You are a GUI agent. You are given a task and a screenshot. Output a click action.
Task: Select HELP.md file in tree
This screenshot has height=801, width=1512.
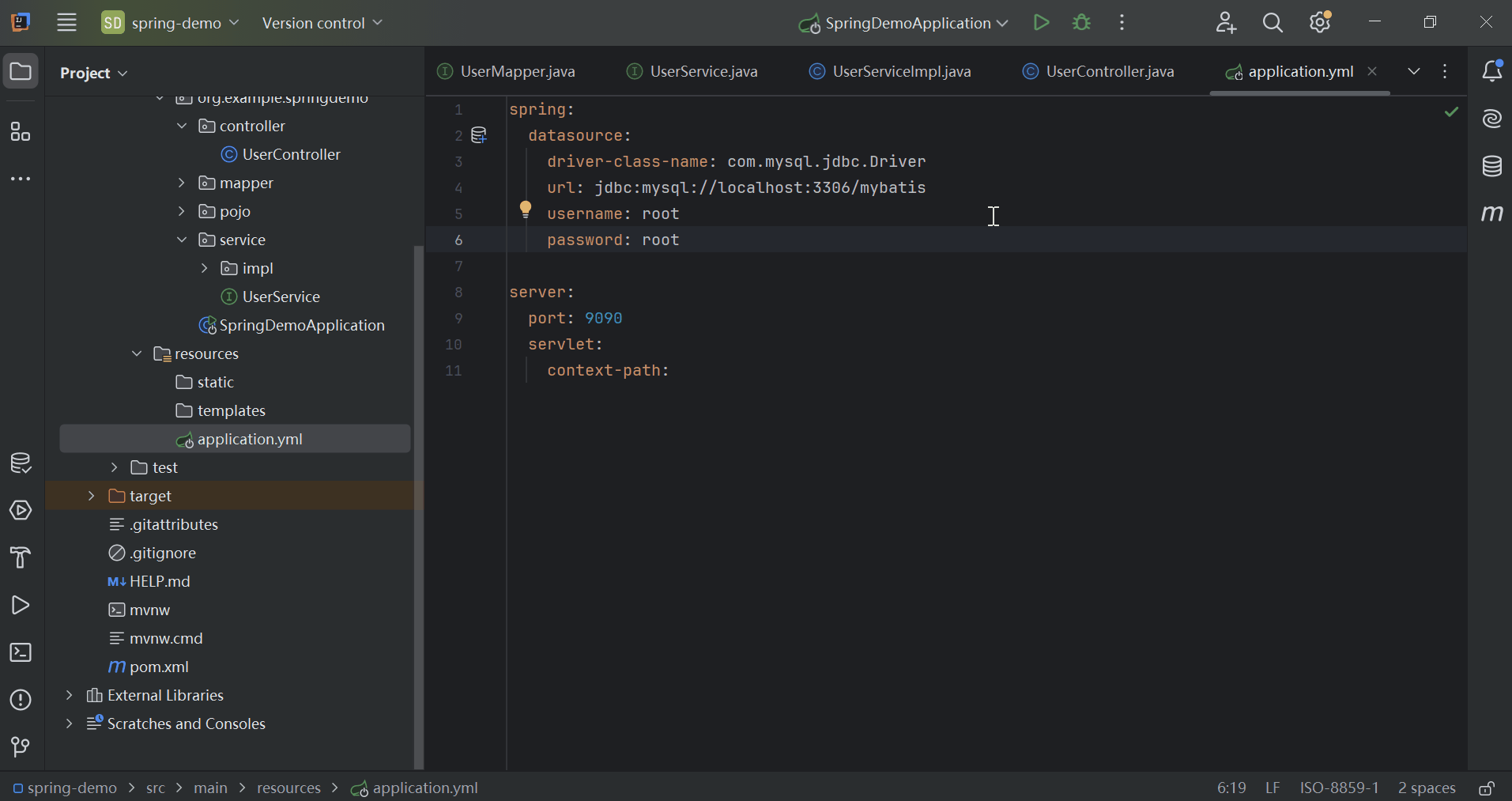[149, 581]
